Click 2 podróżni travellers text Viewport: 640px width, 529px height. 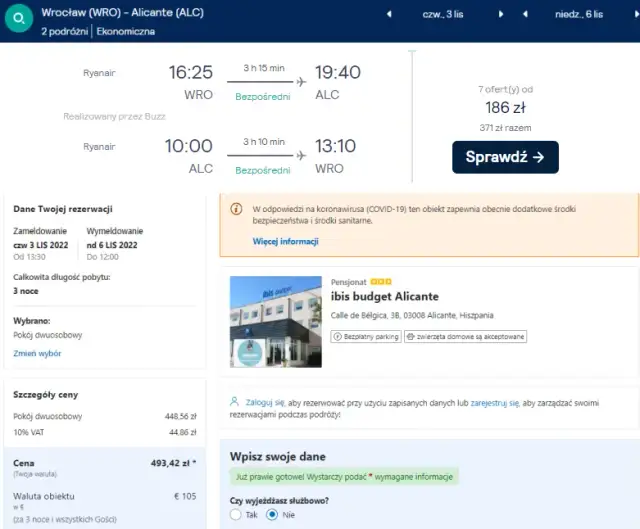coord(64,31)
